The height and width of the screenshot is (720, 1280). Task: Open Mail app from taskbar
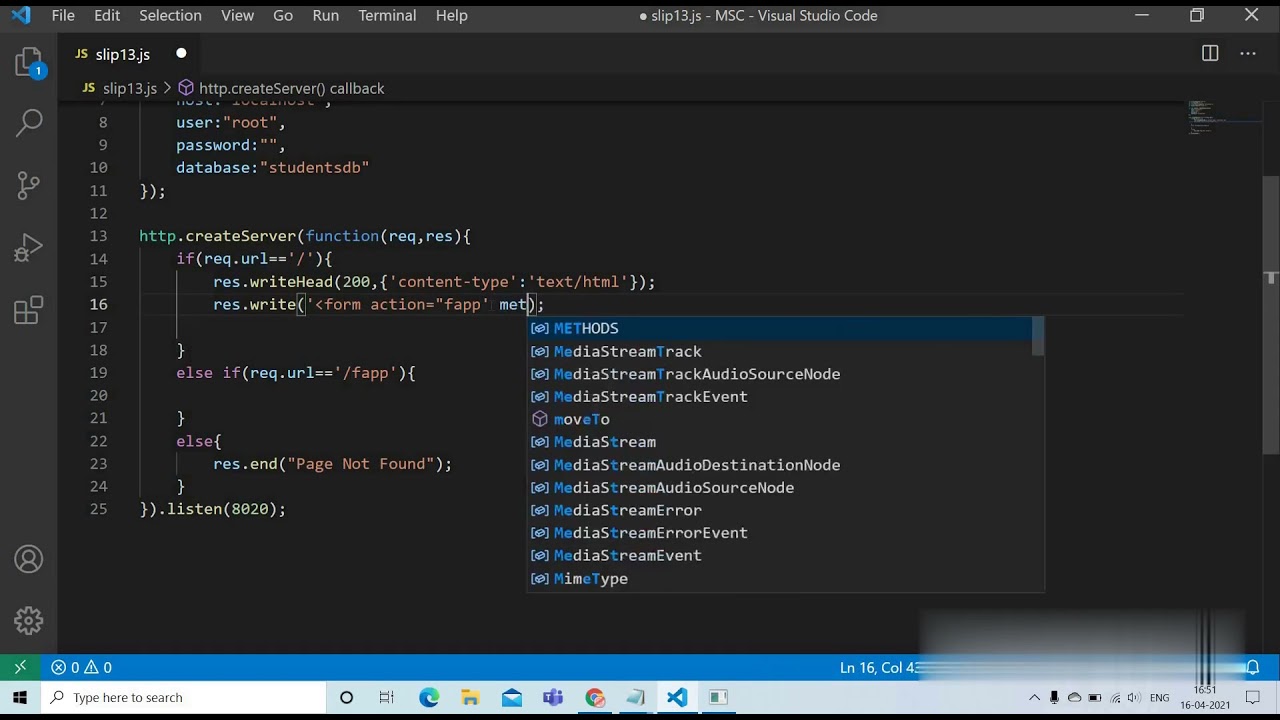pyautogui.click(x=512, y=697)
